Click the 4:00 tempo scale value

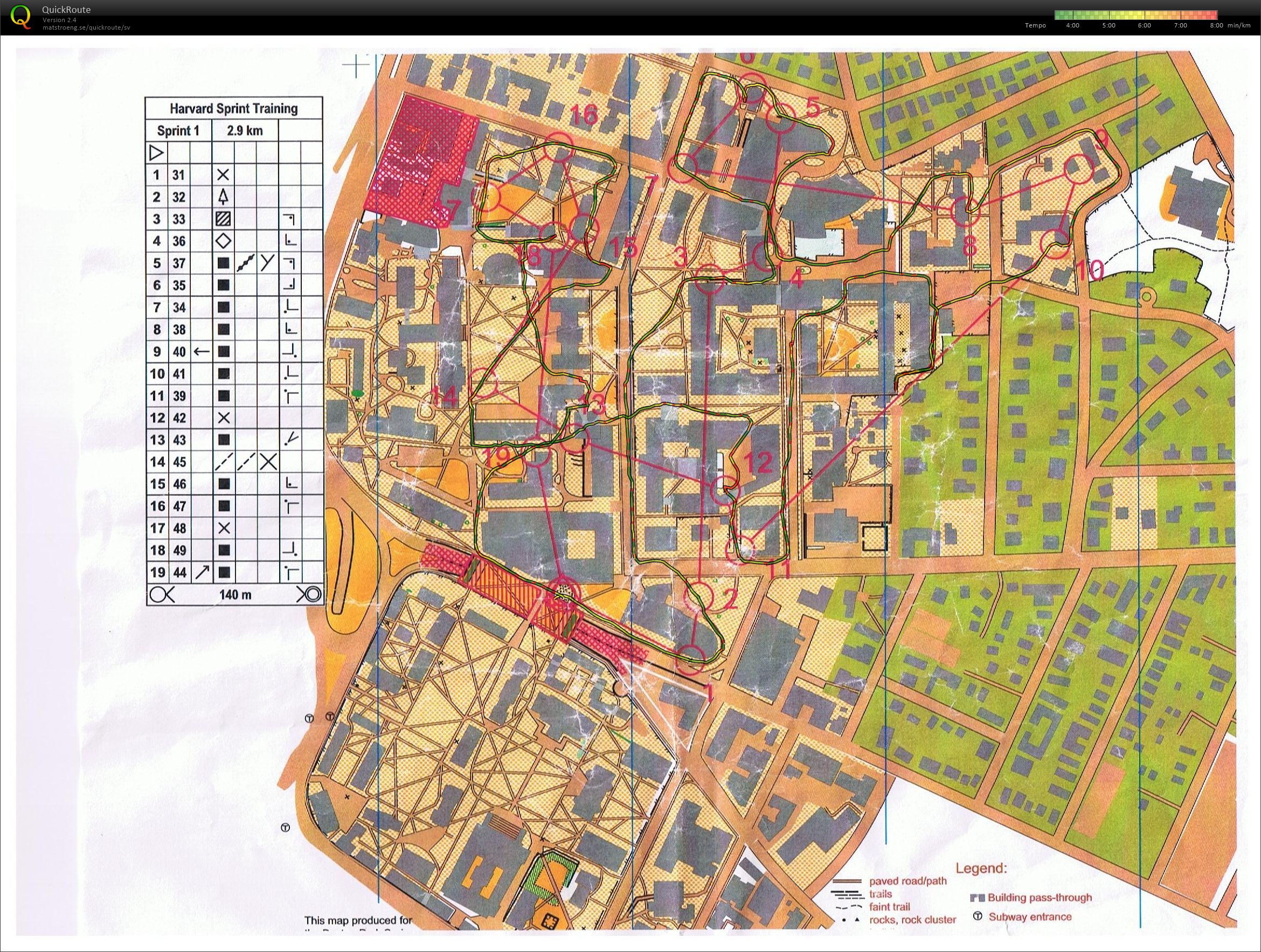(x=1072, y=26)
